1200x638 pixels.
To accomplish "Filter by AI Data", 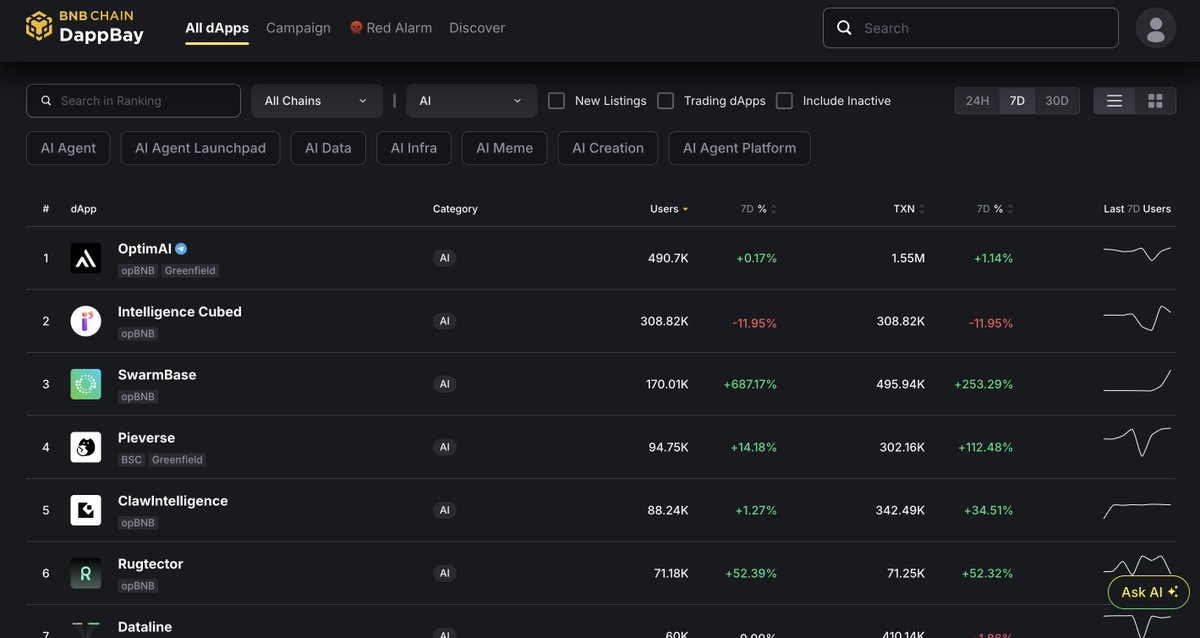I will [x=328, y=148].
